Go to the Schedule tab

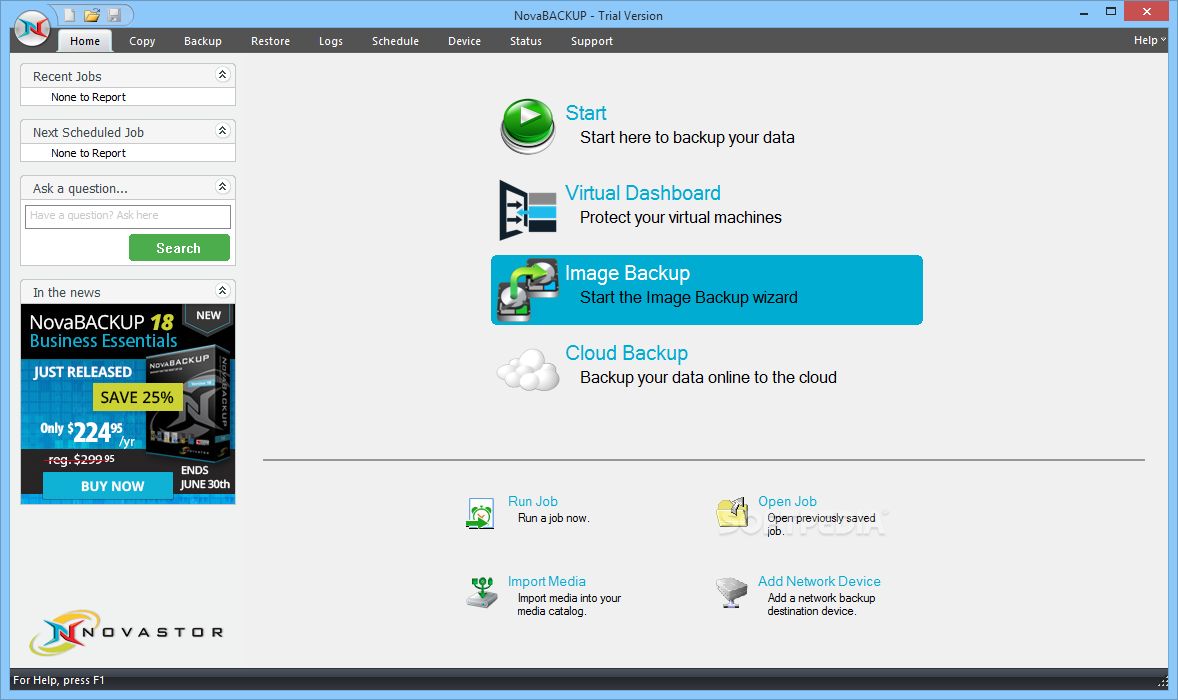pos(395,41)
